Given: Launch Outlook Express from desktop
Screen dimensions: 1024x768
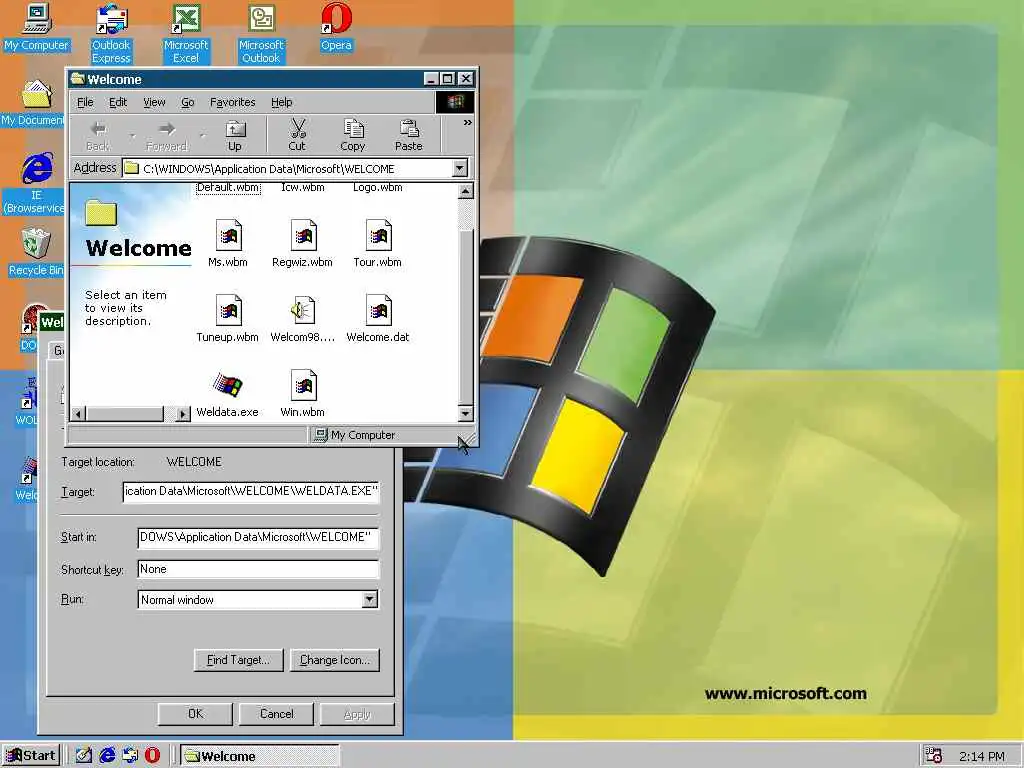Looking at the screenshot, I should pos(111,33).
